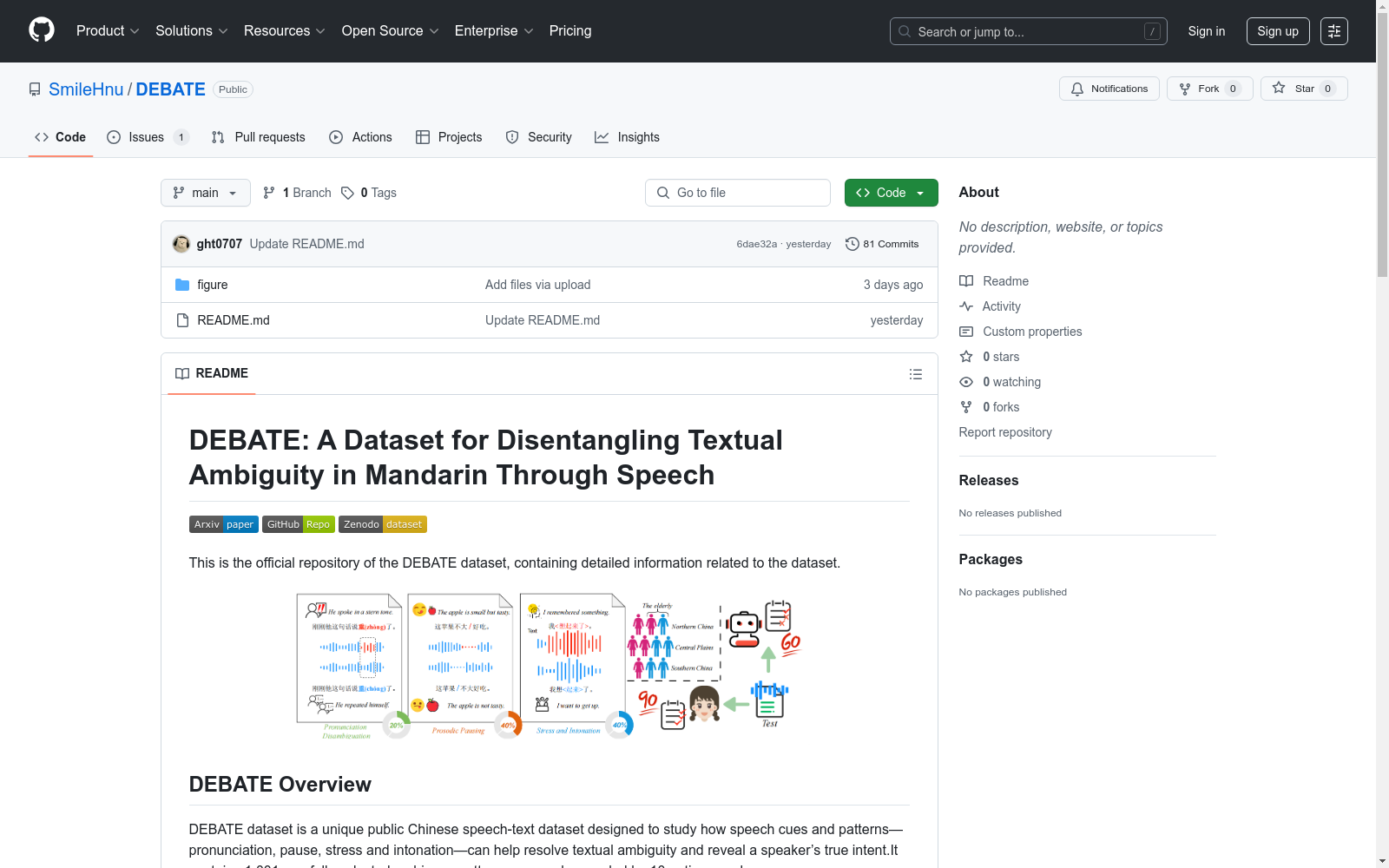
Task: Click the figure folder icon
Action: tap(182, 285)
